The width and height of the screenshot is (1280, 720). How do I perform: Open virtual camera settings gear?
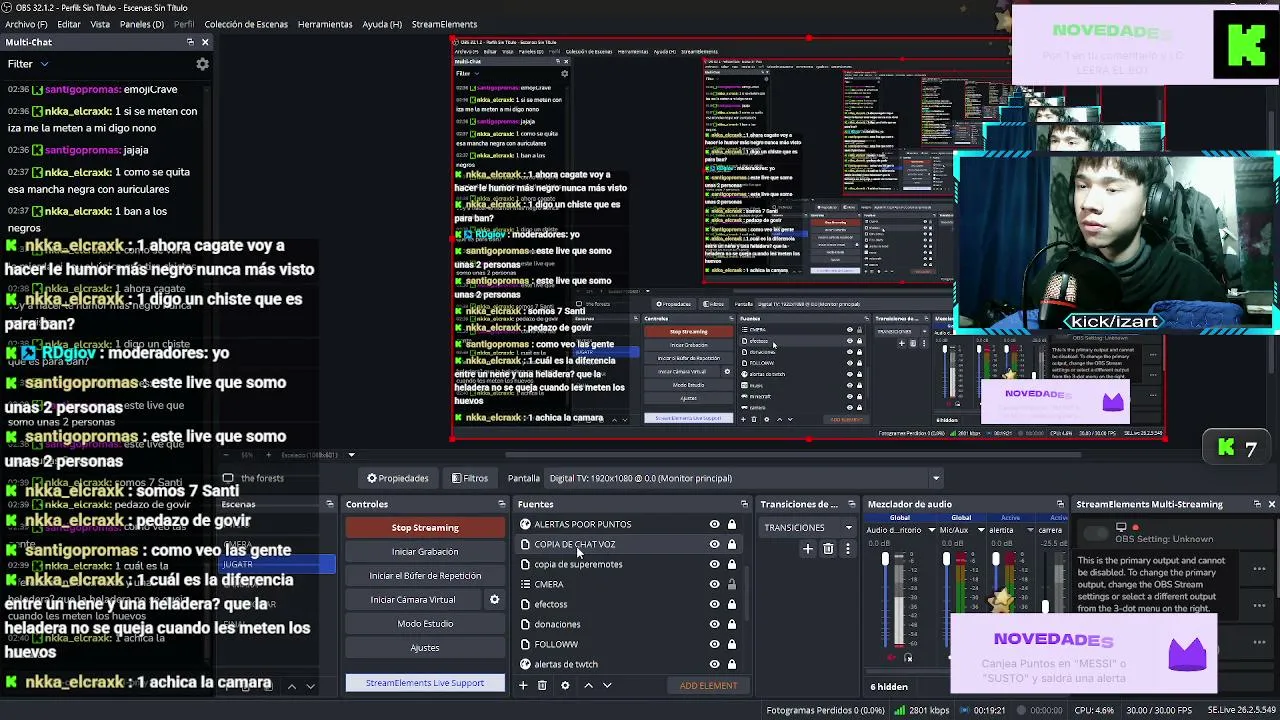(x=494, y=600)
